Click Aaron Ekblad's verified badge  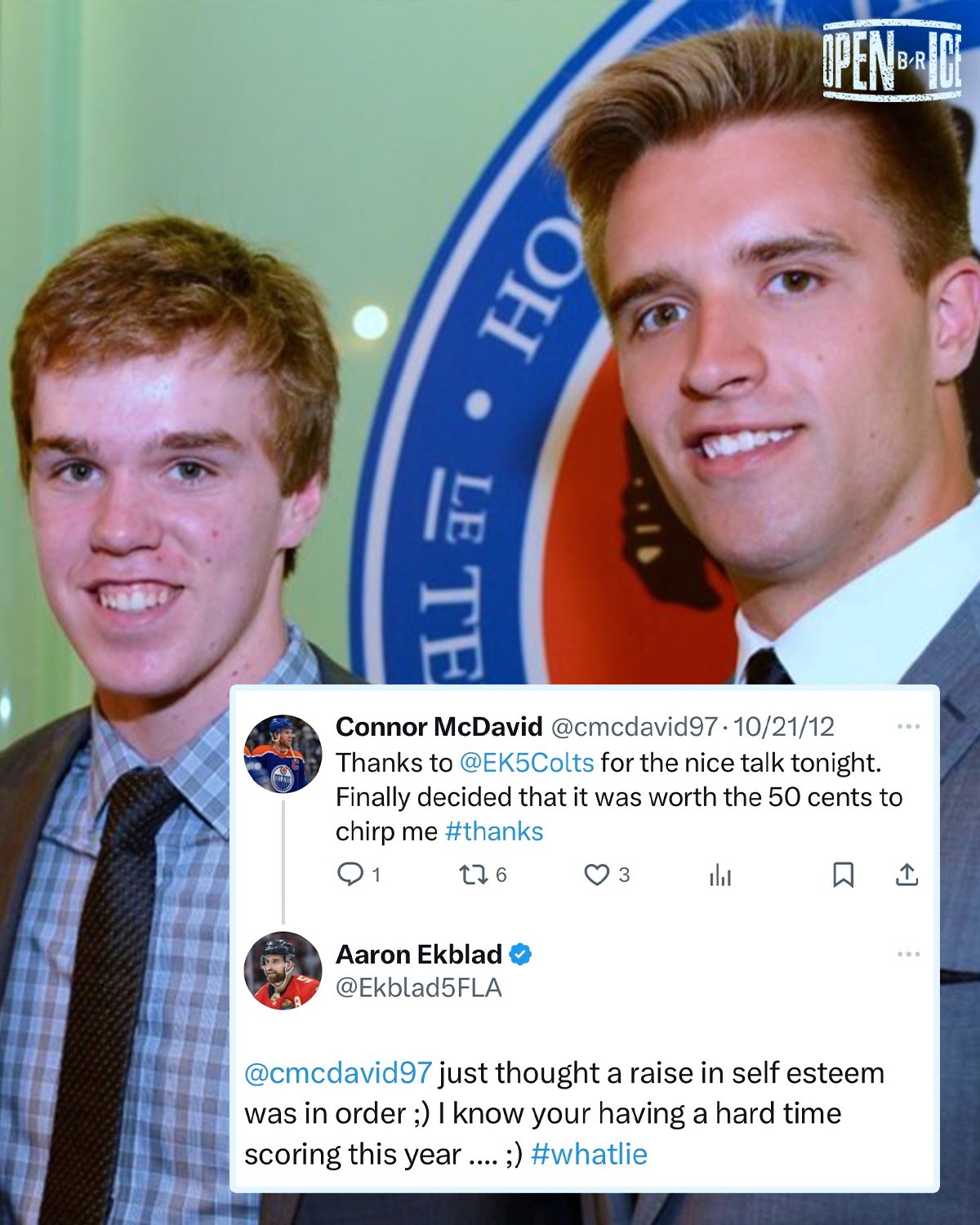click(520, 954)
